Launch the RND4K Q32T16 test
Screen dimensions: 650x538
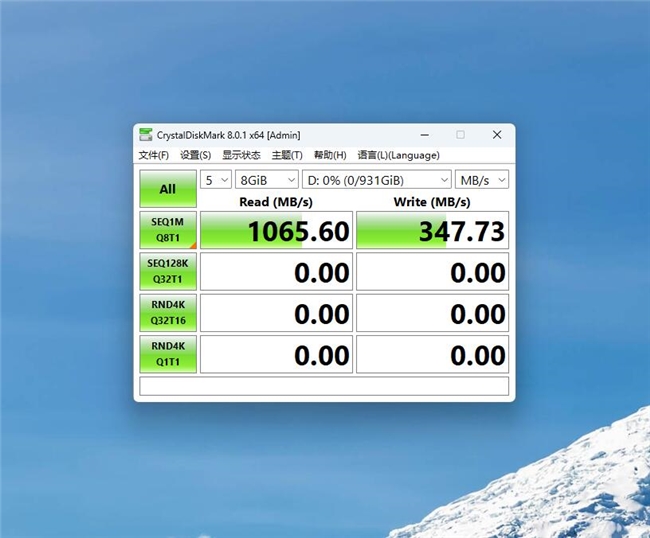tap(167, 314)
